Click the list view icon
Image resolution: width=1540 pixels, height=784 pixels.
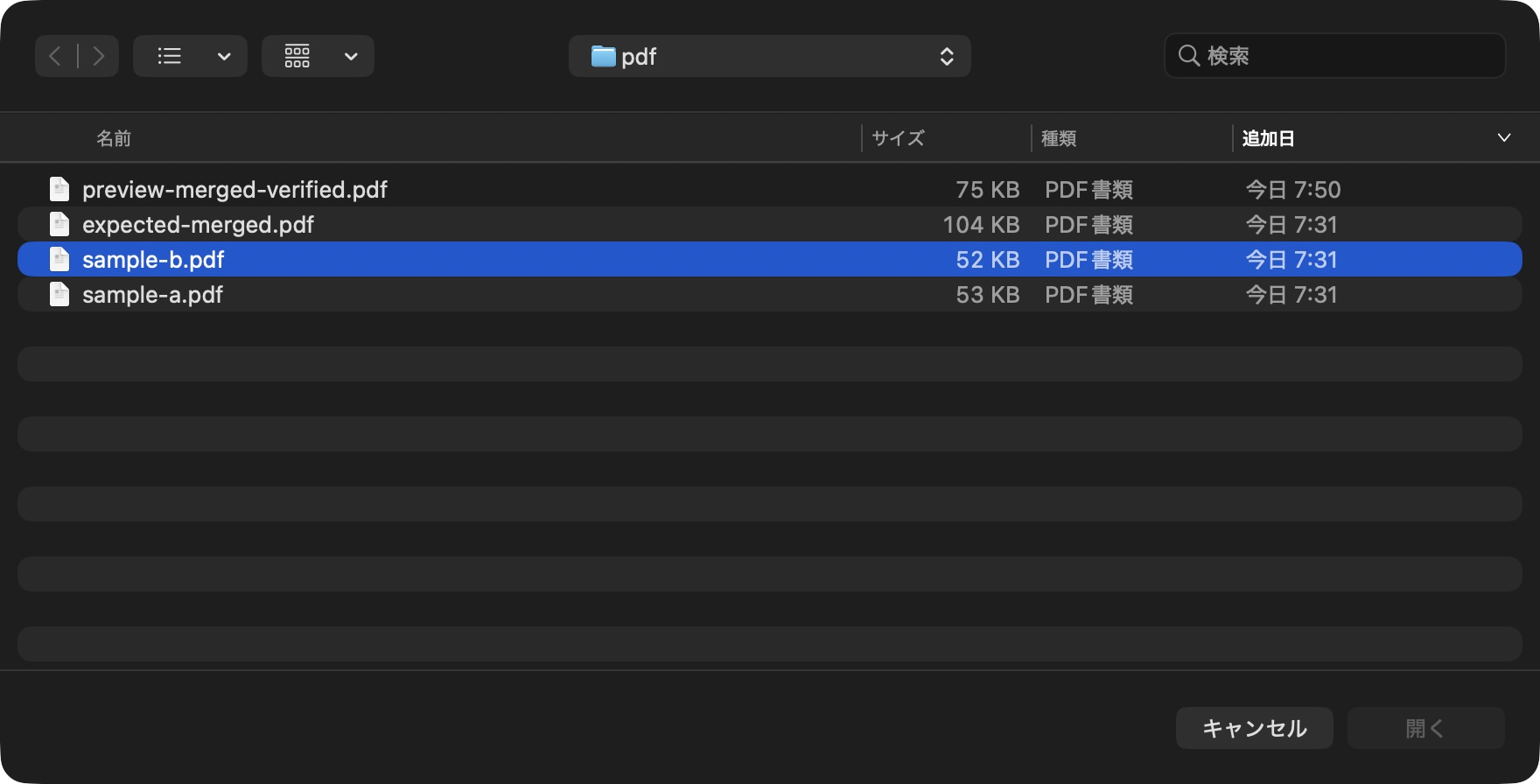point(169,56)
